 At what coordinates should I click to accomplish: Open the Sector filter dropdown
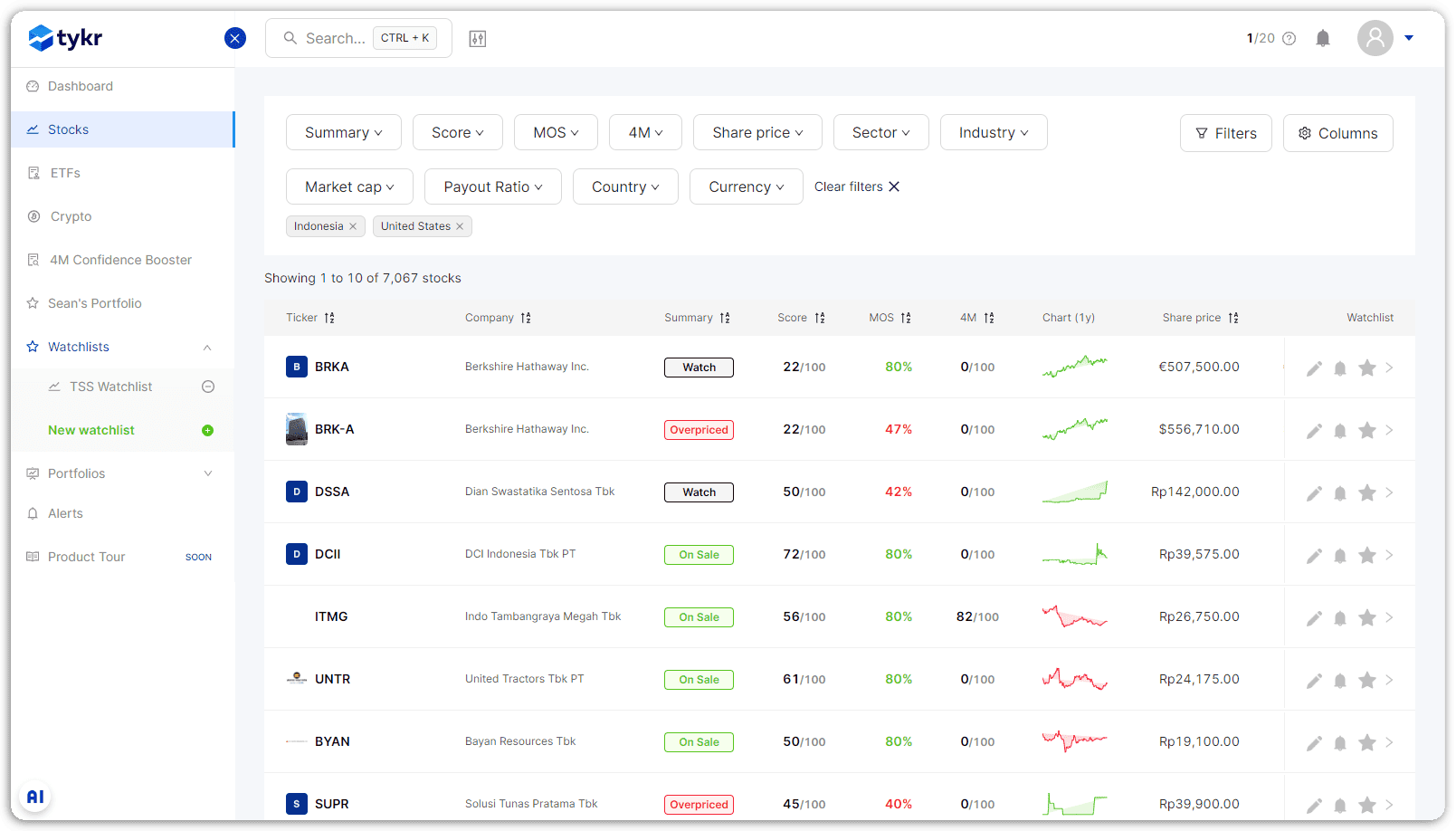(x=881, y=132)
